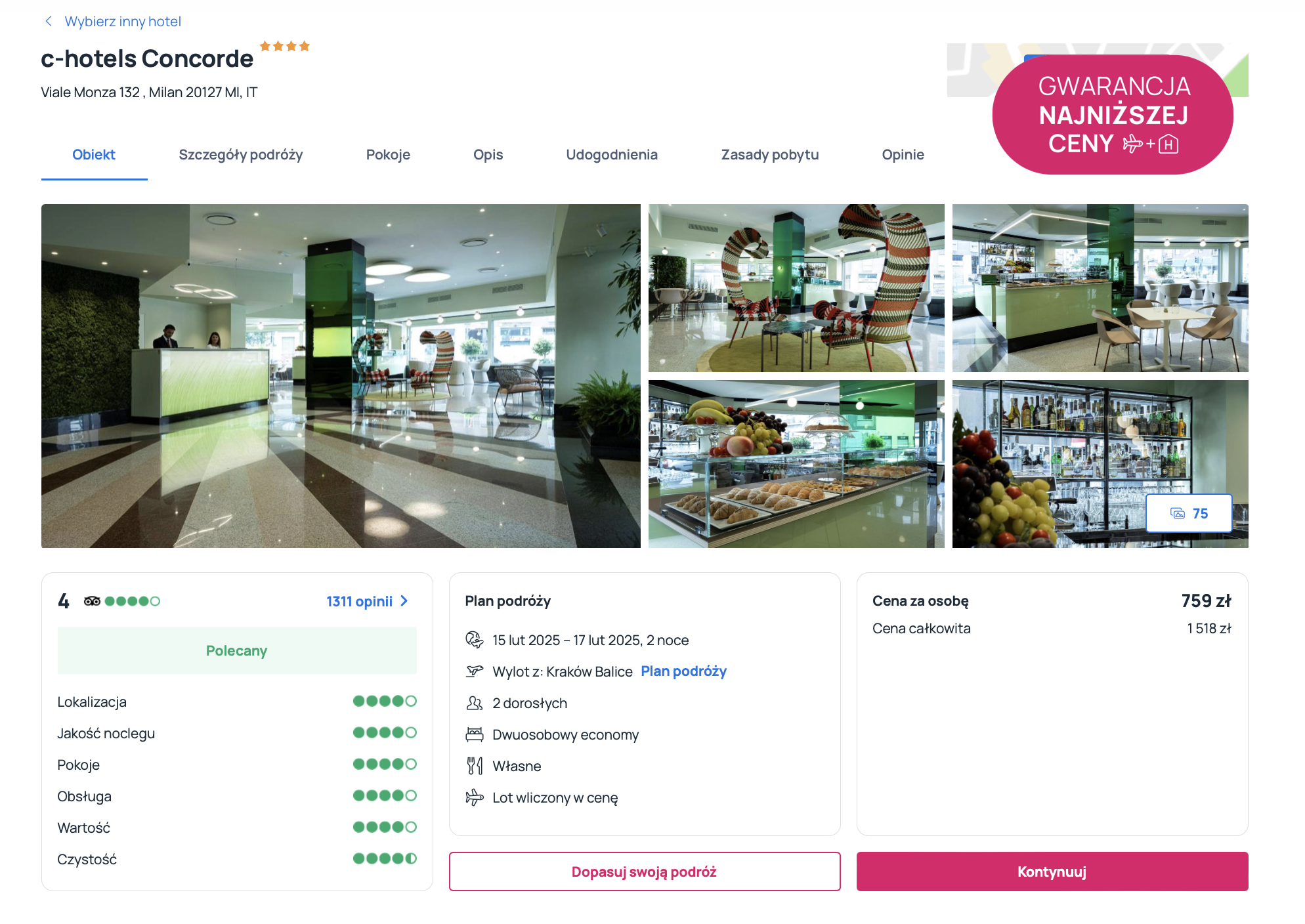Click the Cena za osobę label
1305x924 pixels.
tap(920, 601)
